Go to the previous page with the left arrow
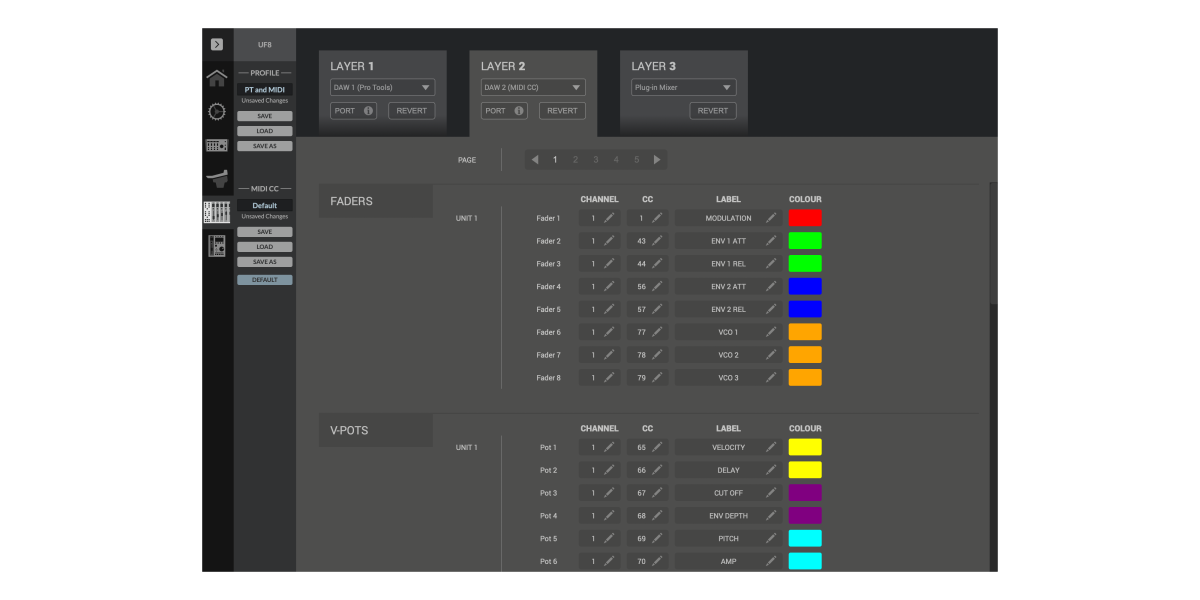 tap(535, 160)
